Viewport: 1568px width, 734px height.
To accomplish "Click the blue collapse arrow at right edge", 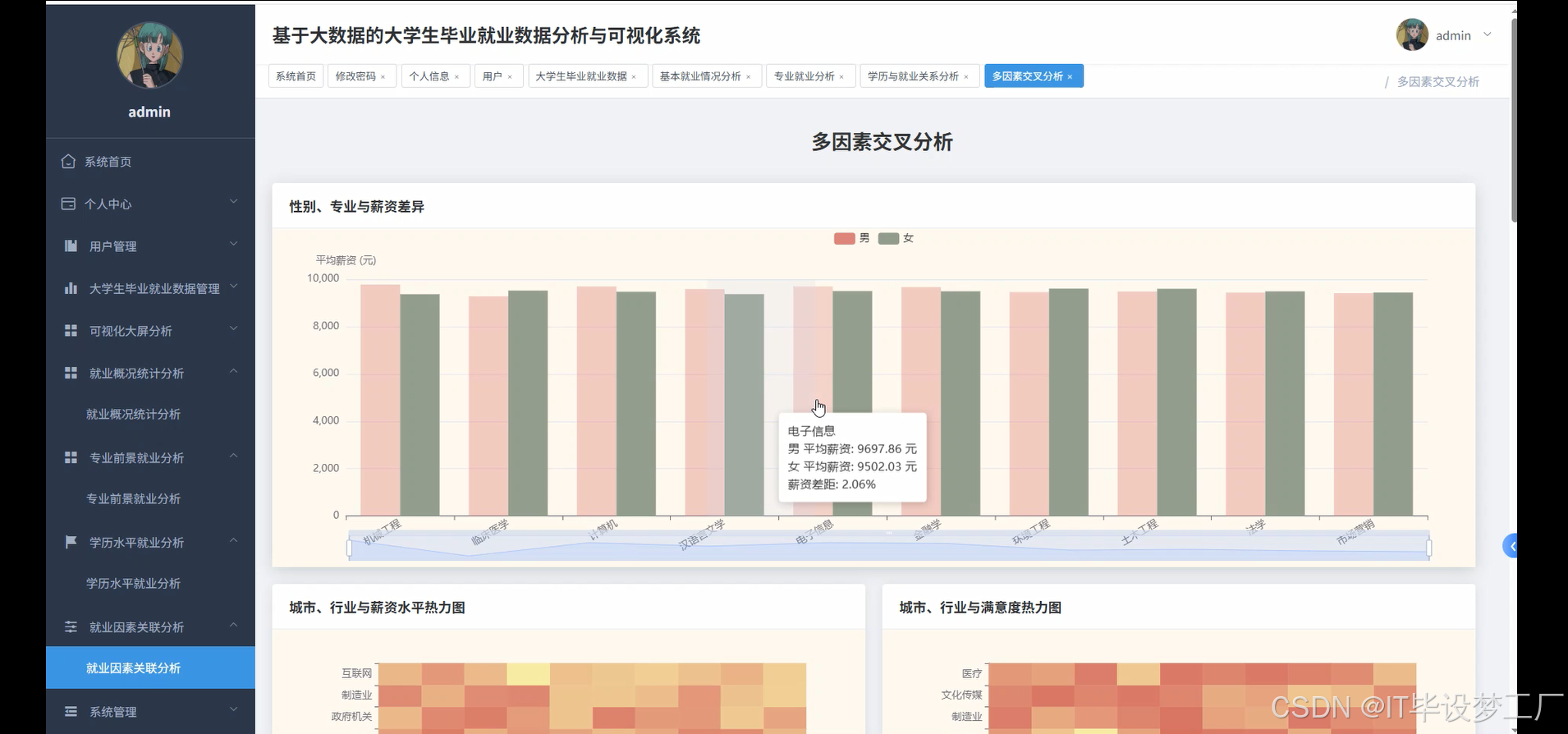I will pyautogui.click(x=1511, y=546).
